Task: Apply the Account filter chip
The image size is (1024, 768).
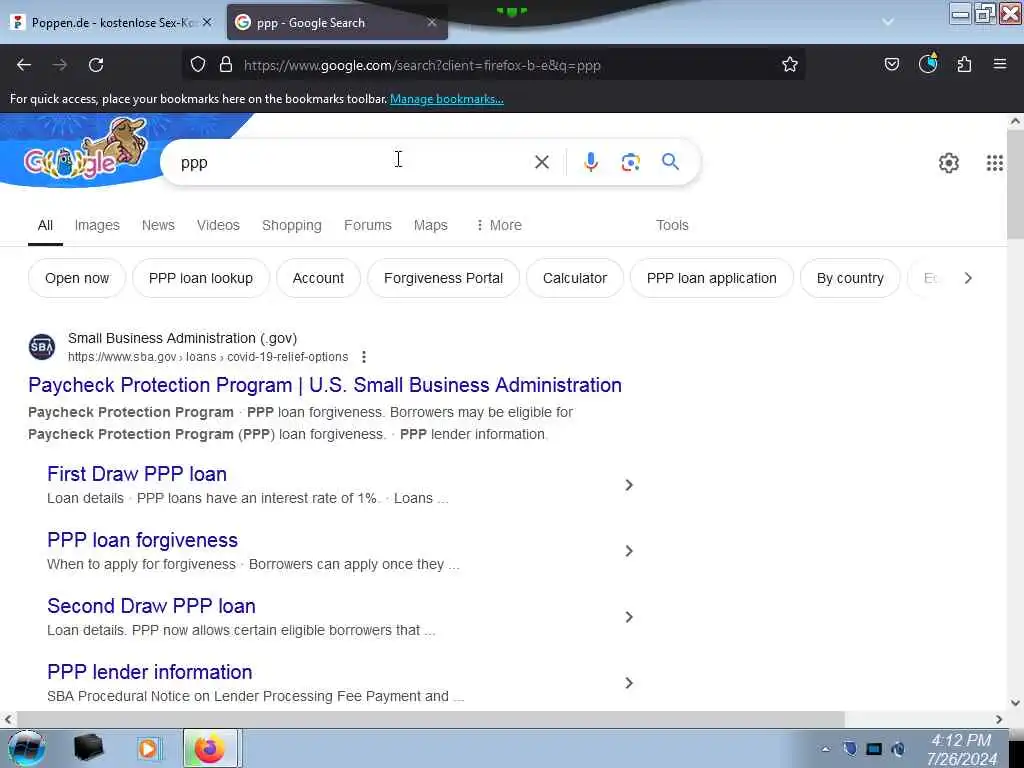Action: [318, 278]
